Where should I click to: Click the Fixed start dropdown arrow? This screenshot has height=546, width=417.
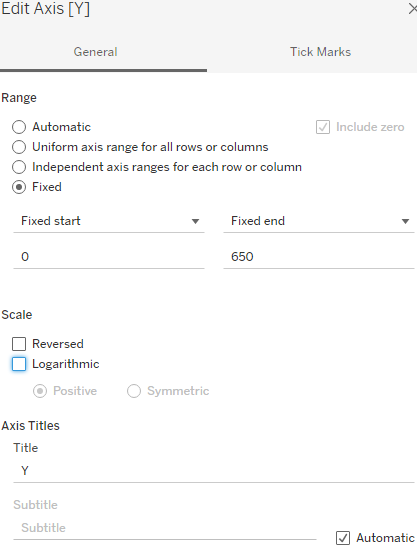(196, 221)
